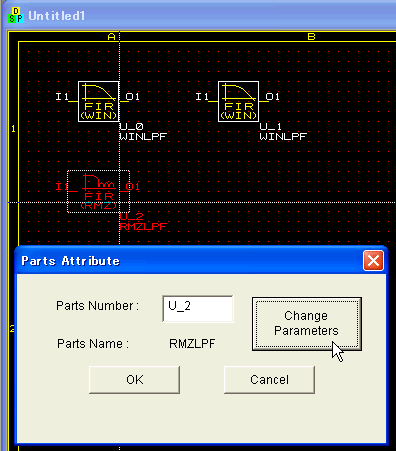Confirm the dialog with OK
This screenshot has height=451, width=396.
[135, 380]
